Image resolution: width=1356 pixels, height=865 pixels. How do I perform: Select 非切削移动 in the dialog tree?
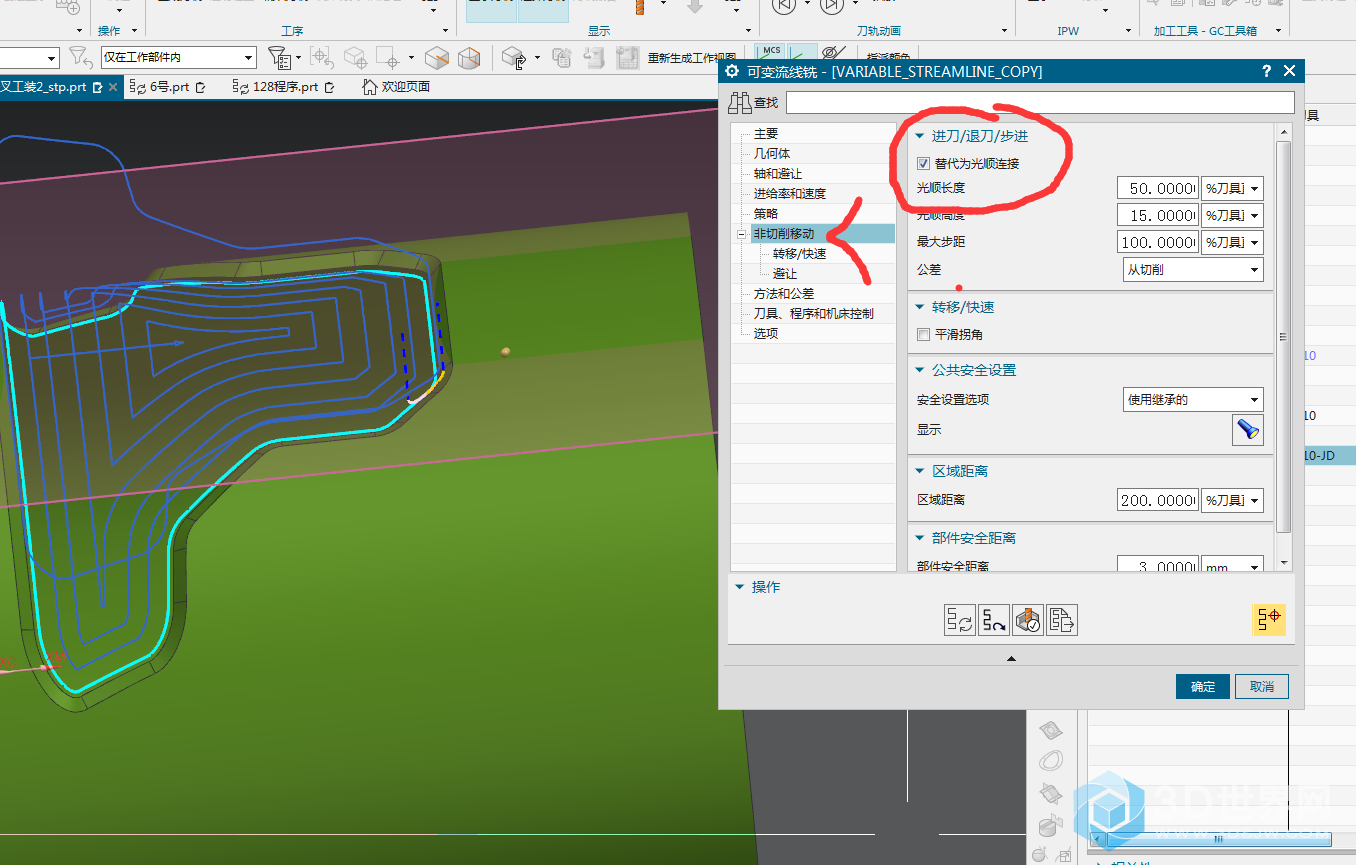(784, 233)
